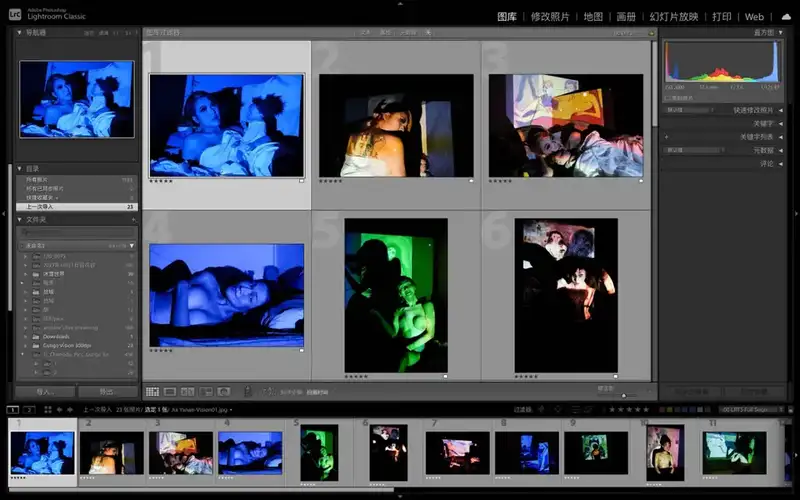Screen dimensions: 800x500
Task: Click the filter lock icon in library filter bar
Action: click(652, 33)
